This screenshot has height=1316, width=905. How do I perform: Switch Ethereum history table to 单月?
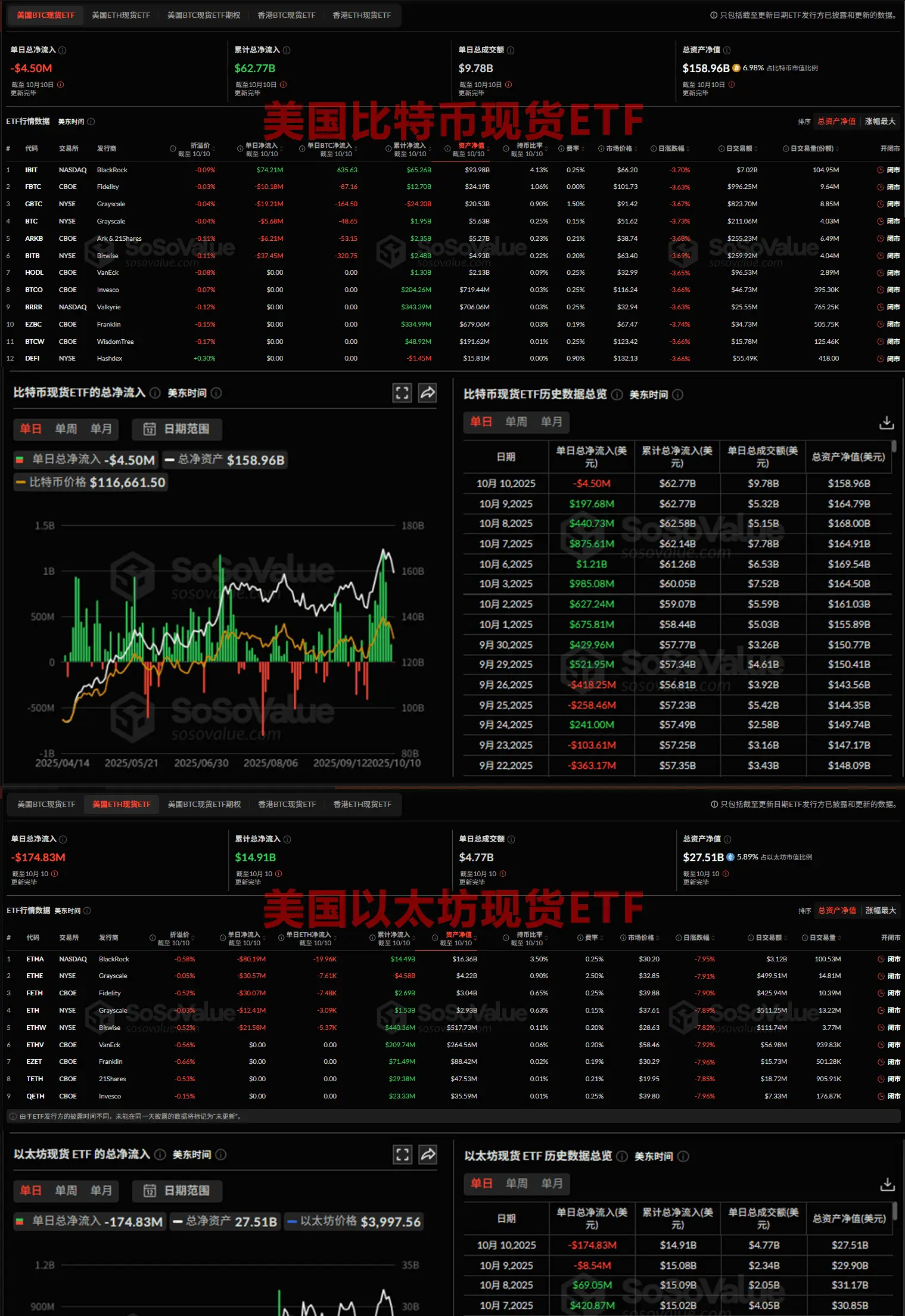pyautogui.click(x=552, y=1184)
